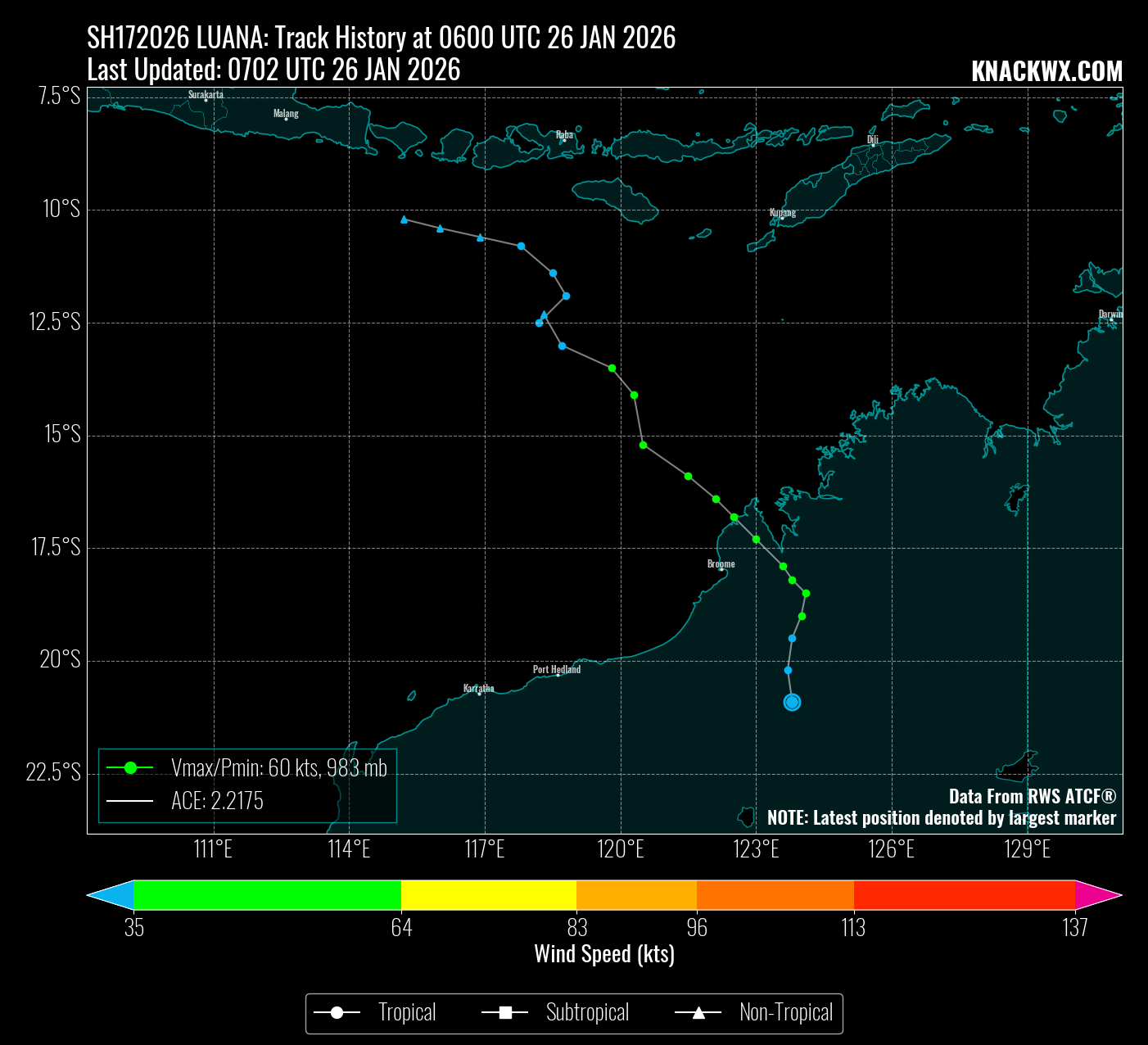The image size is (1148, 1045).
Task: Click the Subtropical square legend icon
Action: pos(505,1014)
